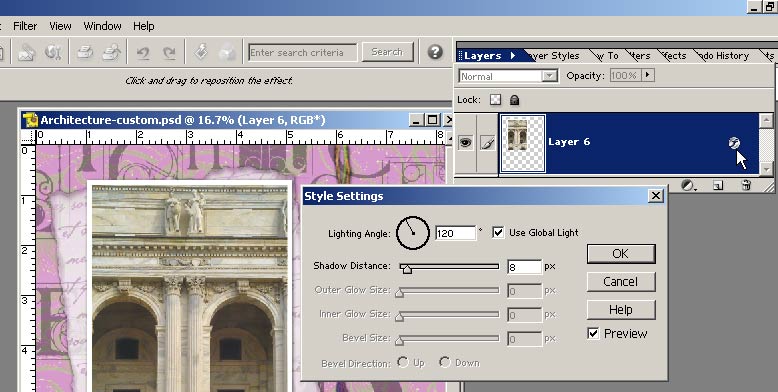Click the Search button
Image resolution: width=778 pixels, height=392 pixels.
pos(387,52)
